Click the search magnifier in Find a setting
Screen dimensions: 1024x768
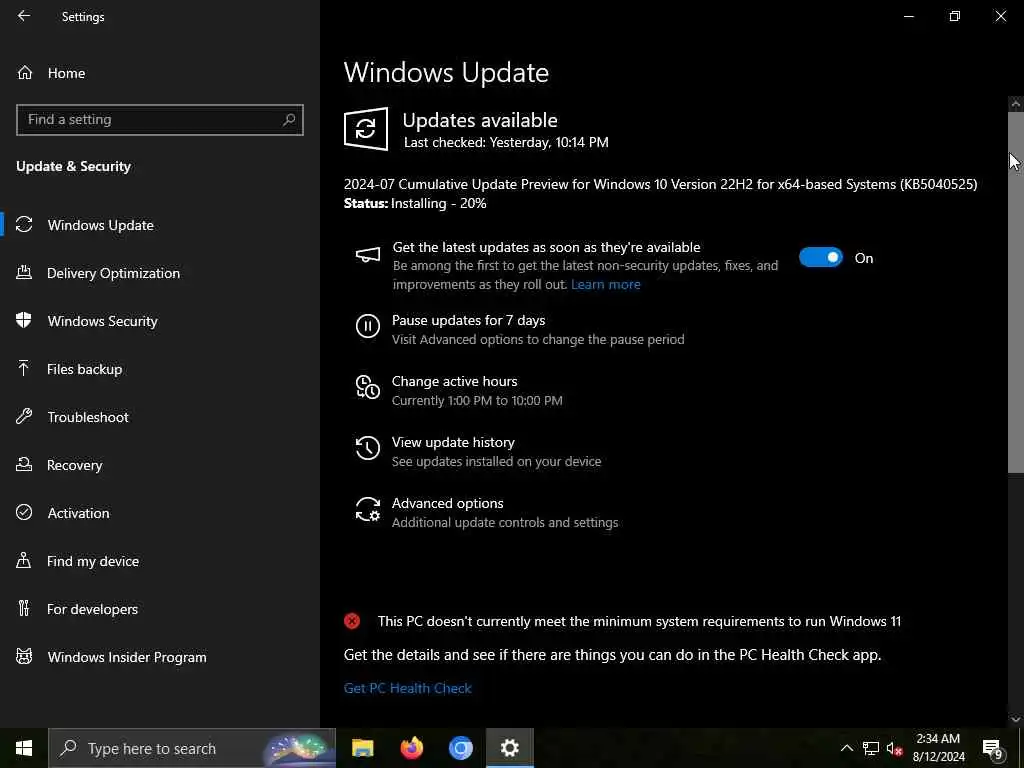coord(289,120)
